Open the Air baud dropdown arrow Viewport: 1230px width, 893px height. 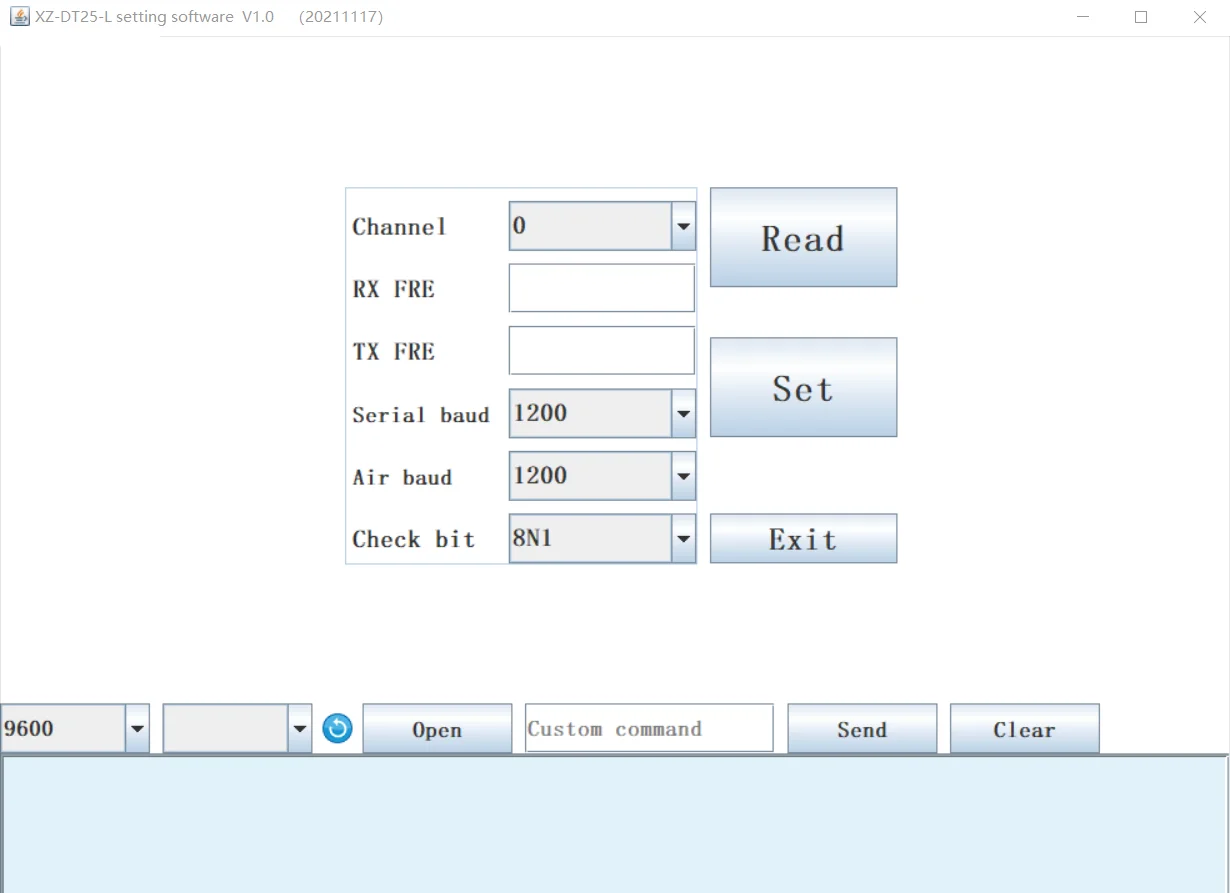pos(683,476)
